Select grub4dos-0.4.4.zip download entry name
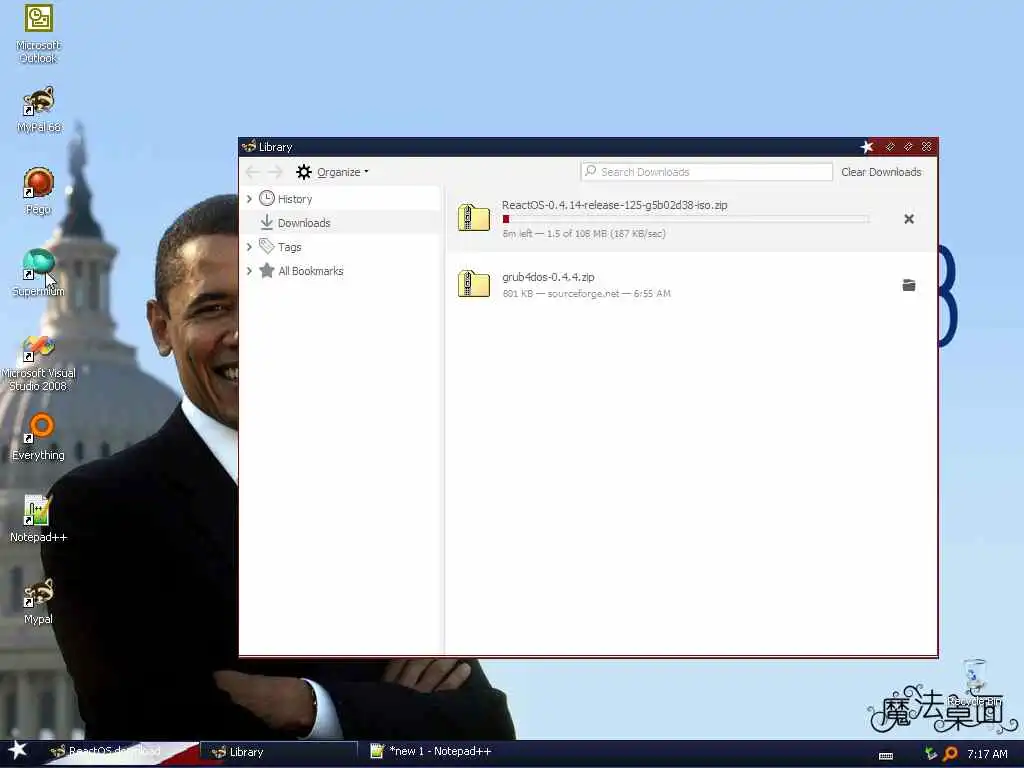Image resolution: width=1024 pixels, height=768 pixels. [548, 277]
